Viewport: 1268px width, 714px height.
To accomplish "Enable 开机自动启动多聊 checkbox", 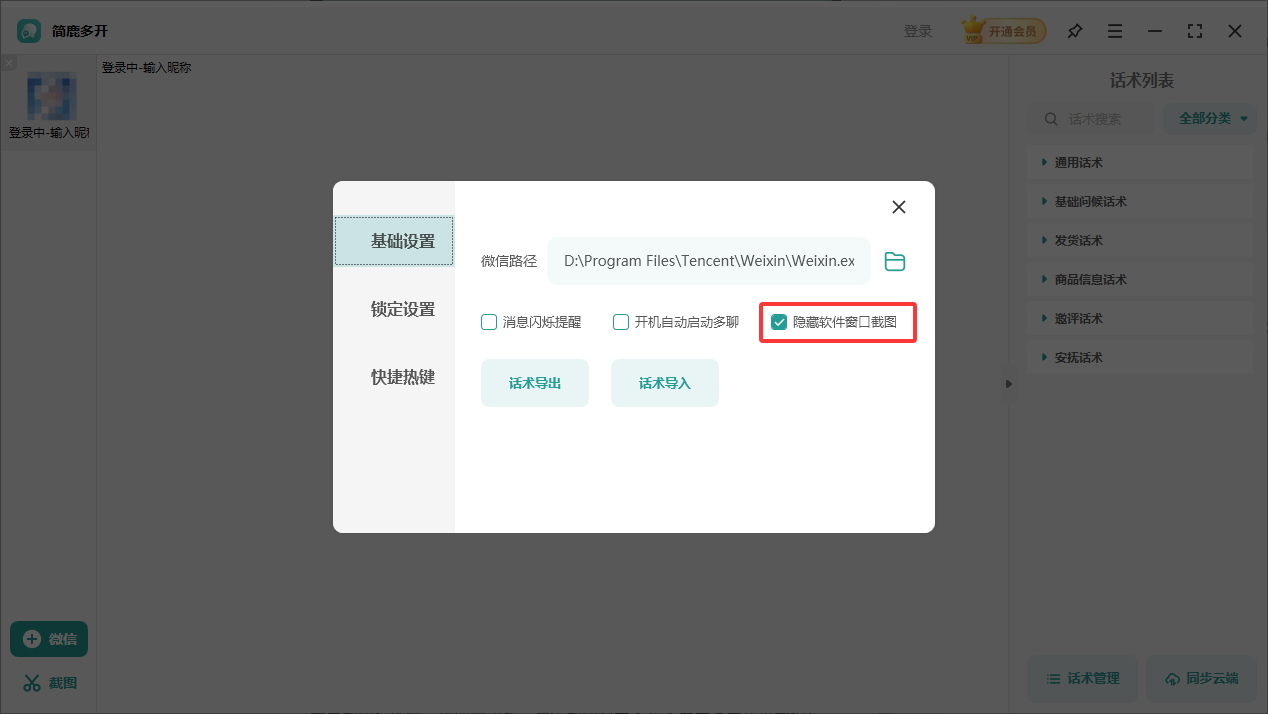I will (x=621, y=322).
